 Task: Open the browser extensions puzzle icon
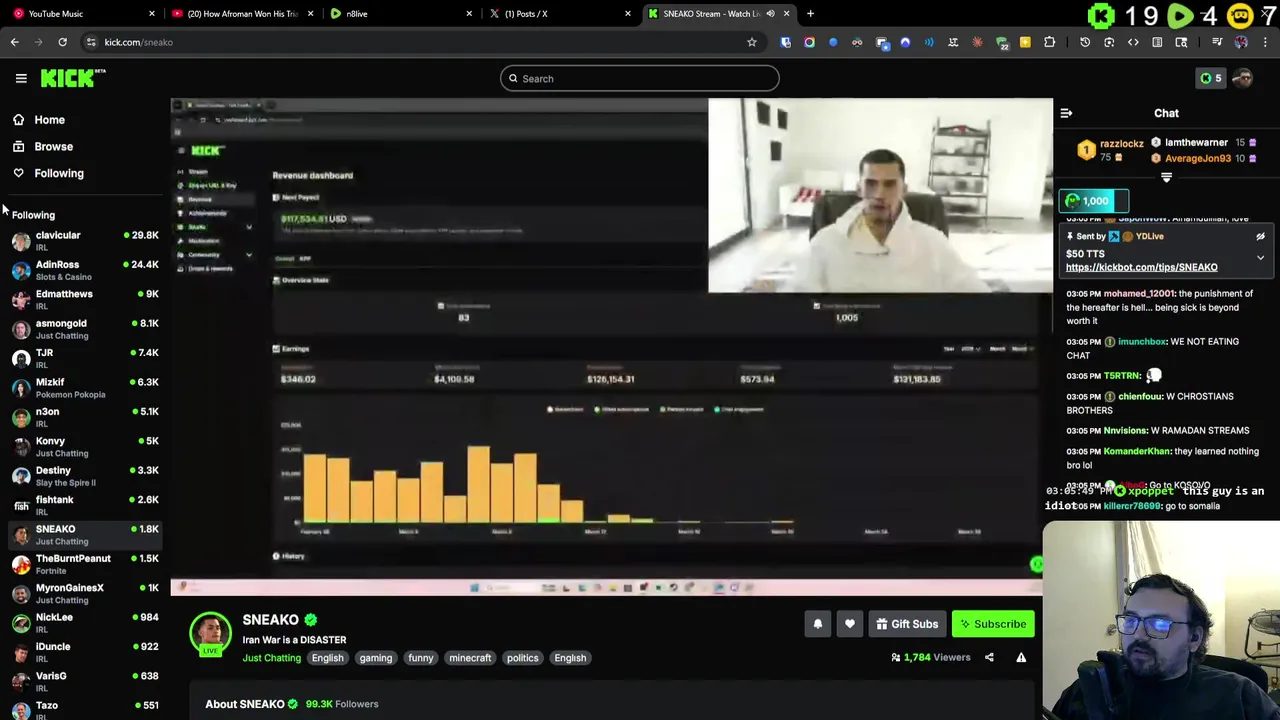pos(1049,42)
